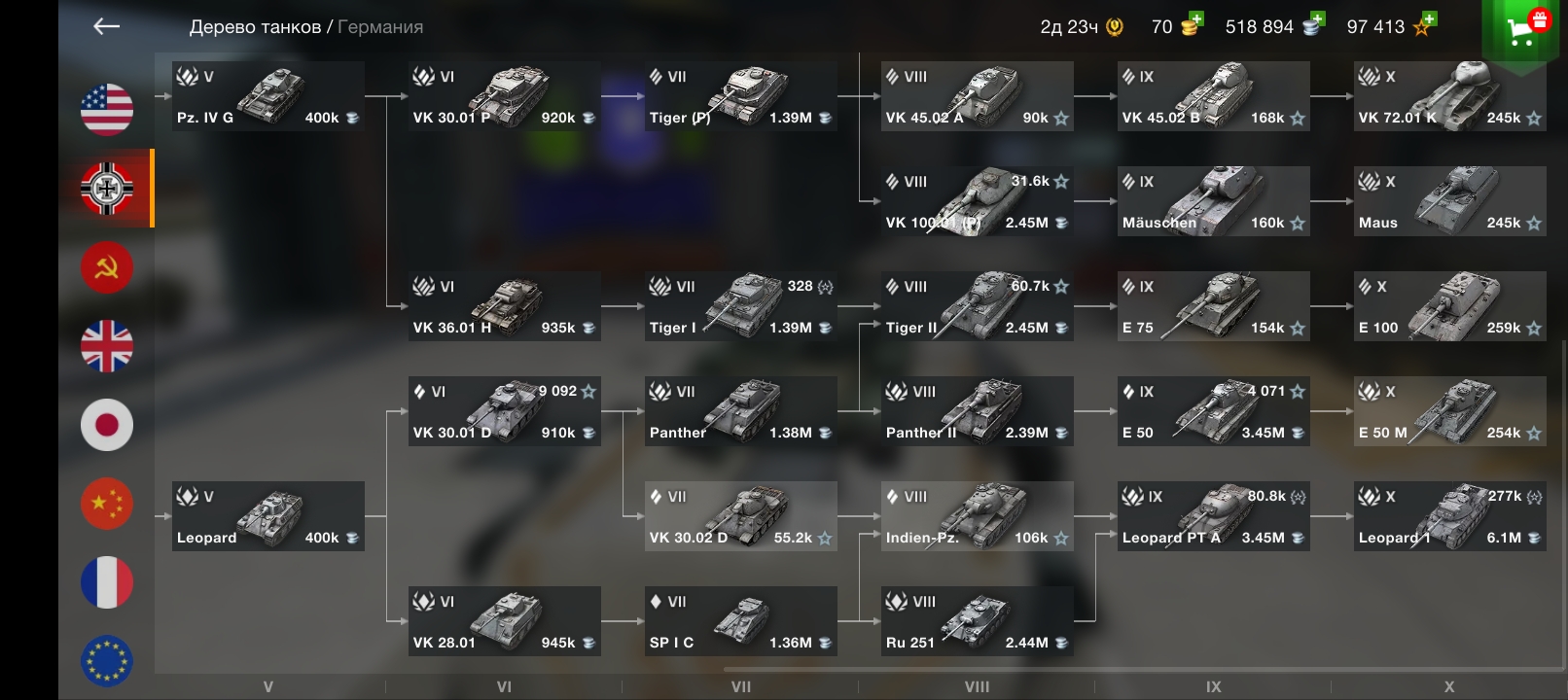
Task: Add free experience via the star plus icon
Action: coord(1425,23)
